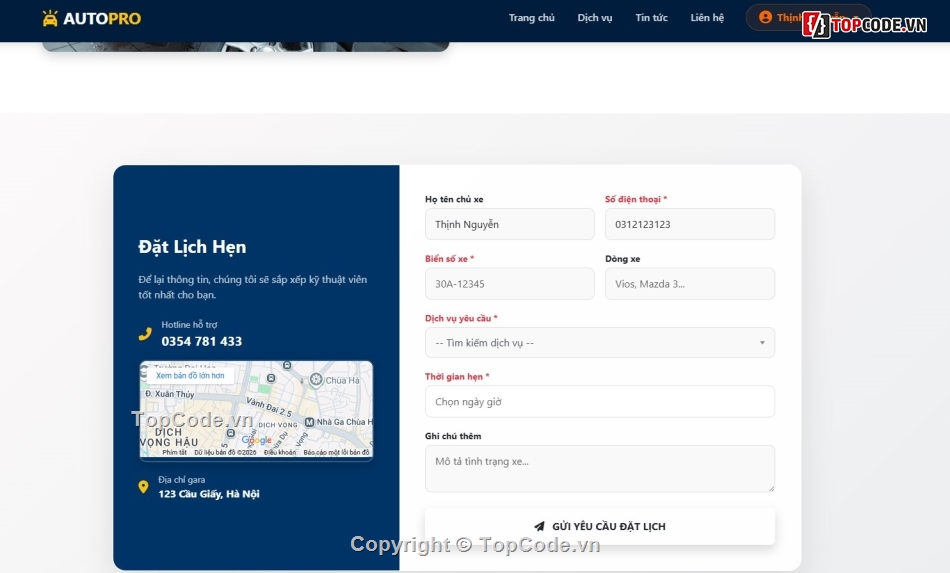Open the Dịch vụ menu item
The image size is (950, 573).
click(x=594, y=18)
